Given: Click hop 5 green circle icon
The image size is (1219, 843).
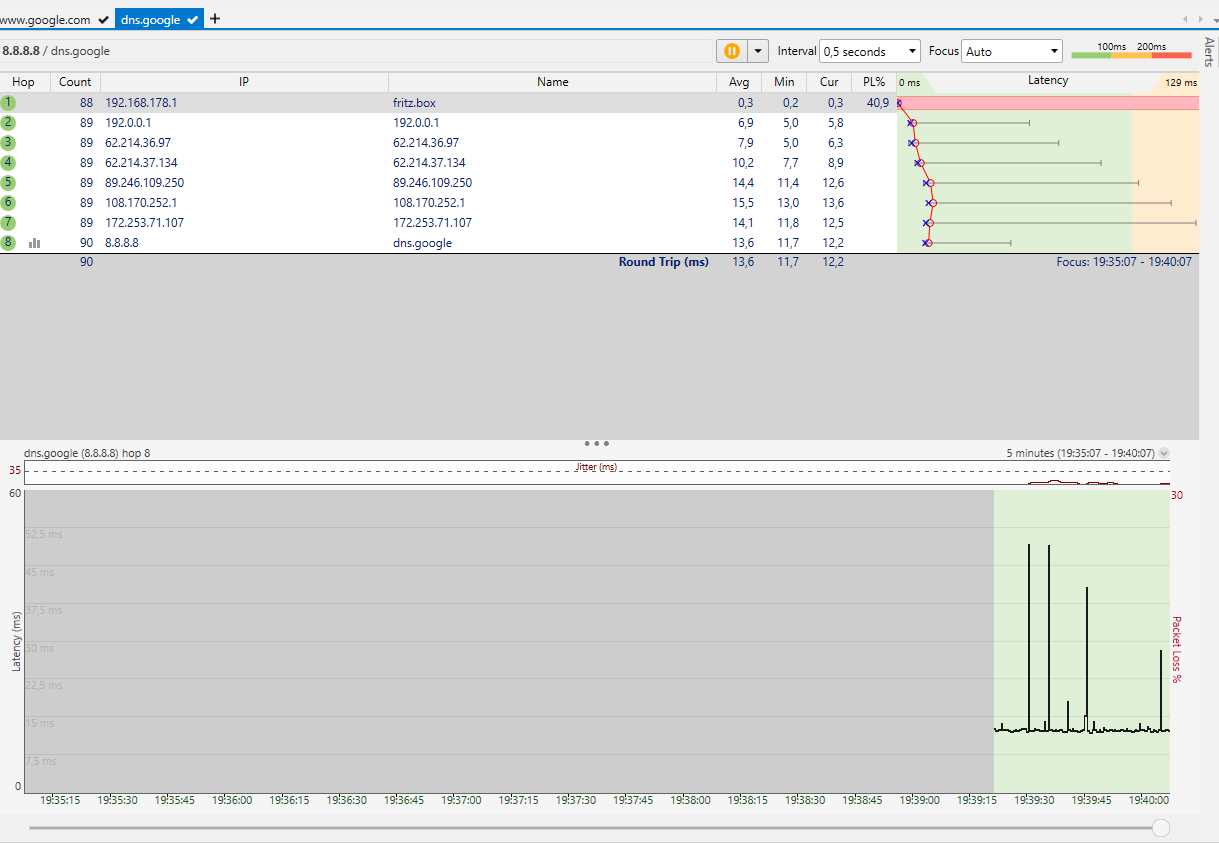Looking at the screenshot, I should coord(8,183).
